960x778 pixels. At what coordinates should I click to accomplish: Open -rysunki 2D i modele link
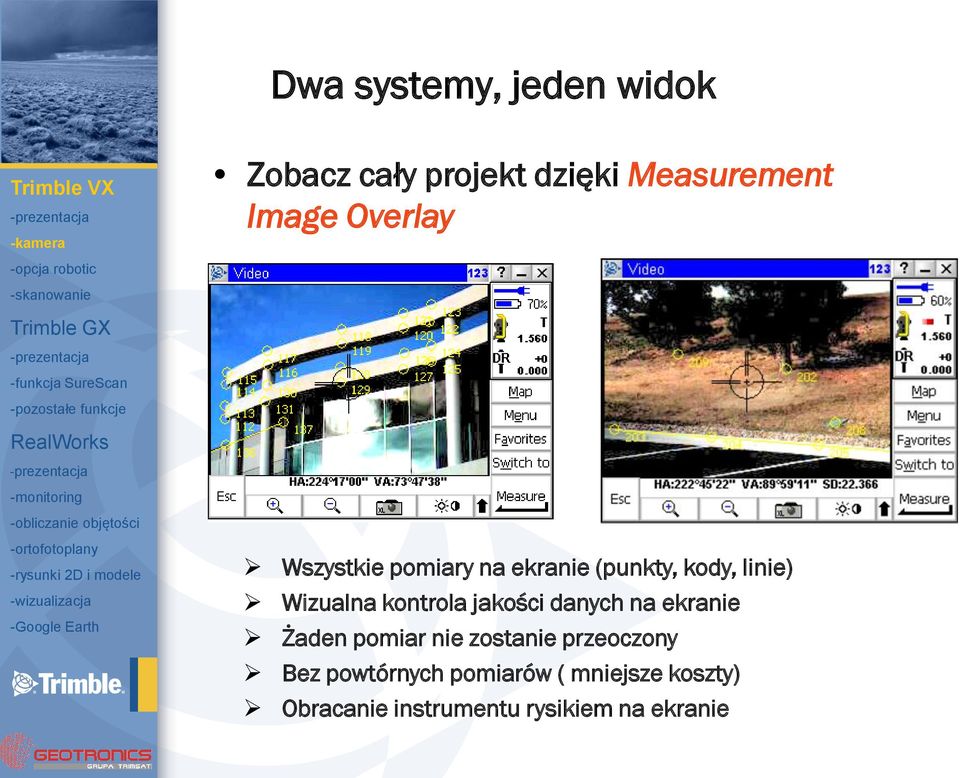click(x=75, y=575)
